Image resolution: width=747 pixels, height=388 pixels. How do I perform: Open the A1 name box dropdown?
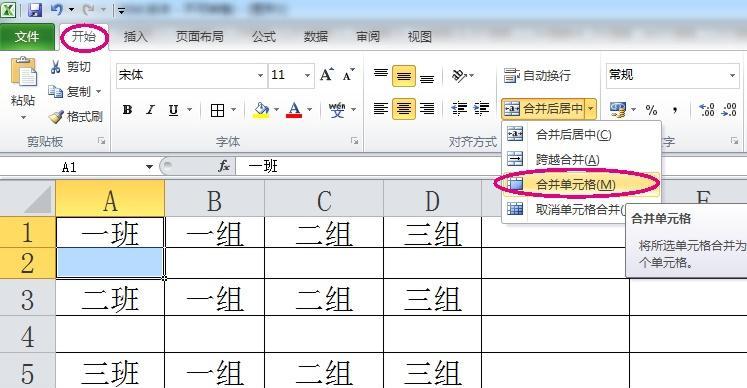tap(149, 167)
